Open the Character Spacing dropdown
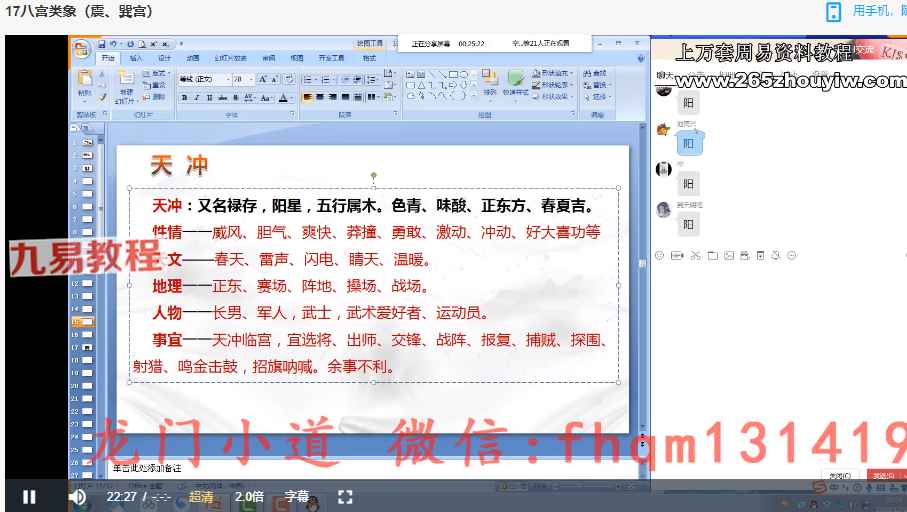907x512 pixels. pyautogui.click(x=249, y=97)
